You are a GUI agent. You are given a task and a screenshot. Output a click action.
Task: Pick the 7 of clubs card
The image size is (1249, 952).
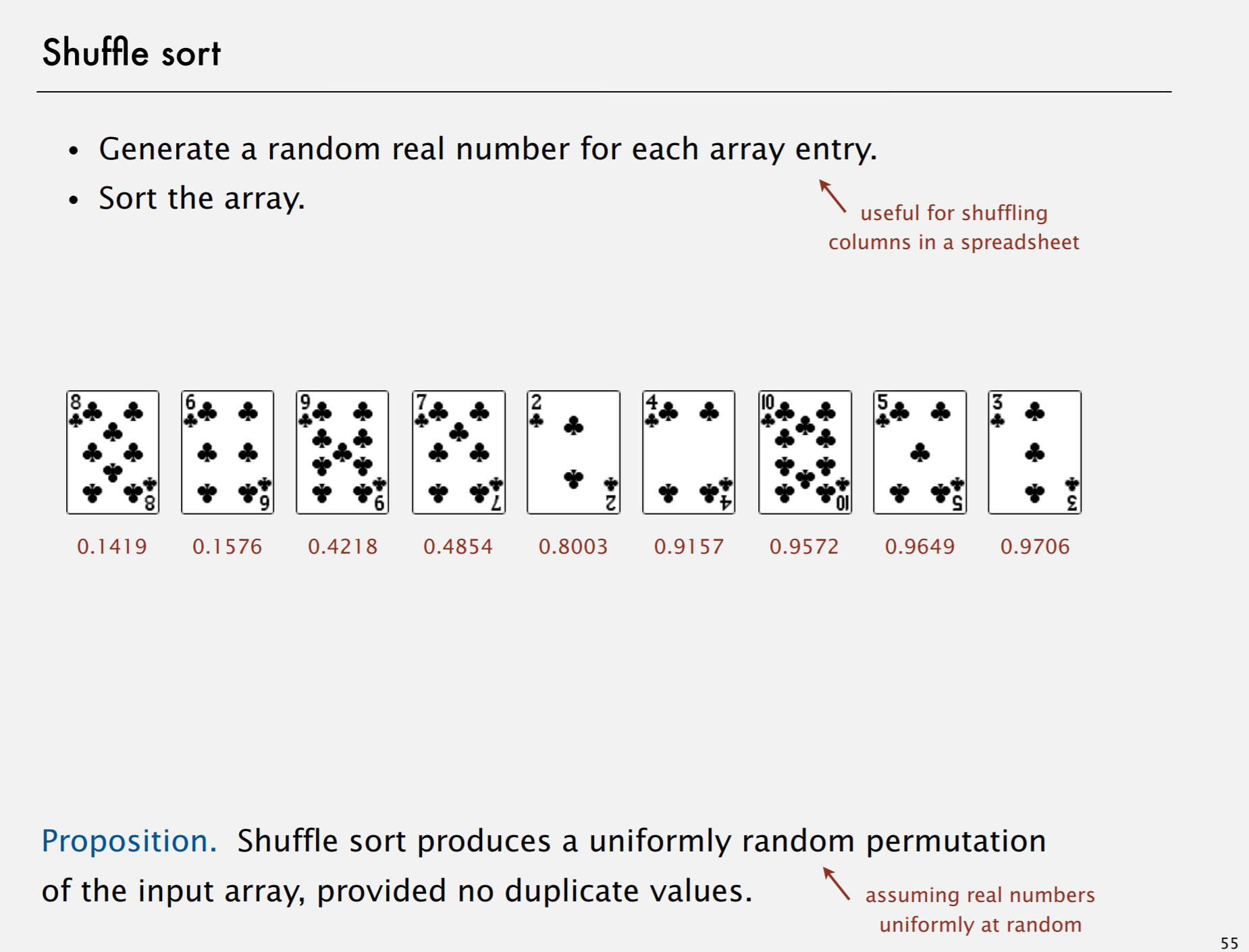coord(458,452)
